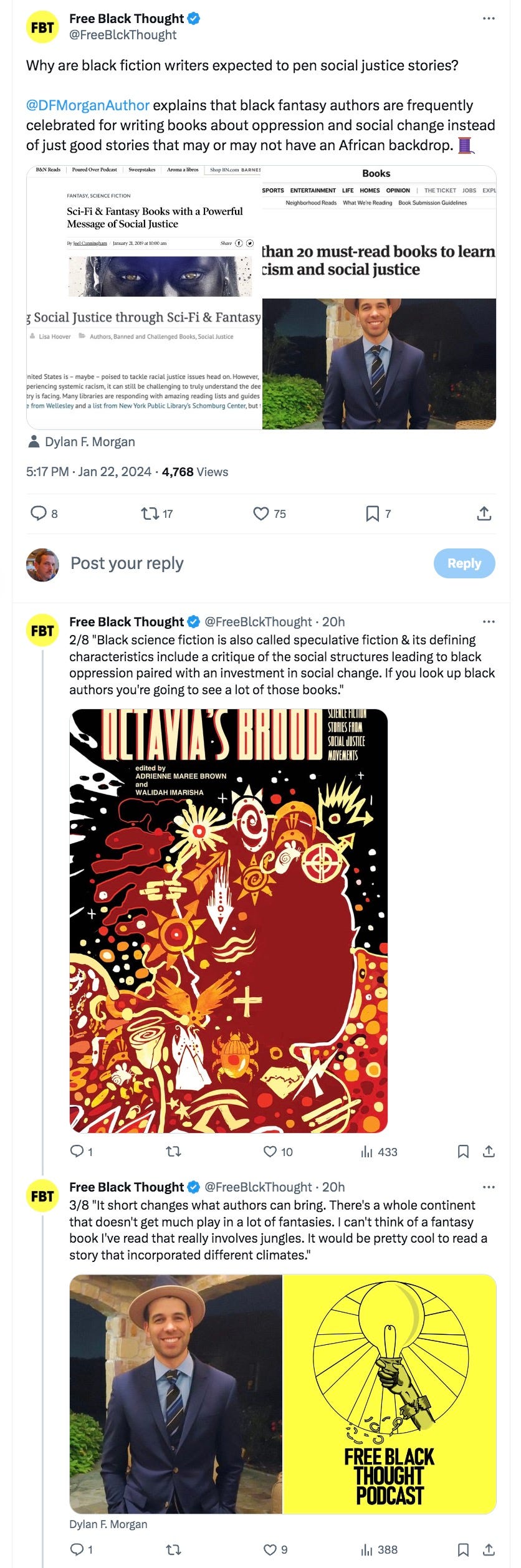
Task: Open more options on the 3/8 tweet
Action: [489, 1187]
